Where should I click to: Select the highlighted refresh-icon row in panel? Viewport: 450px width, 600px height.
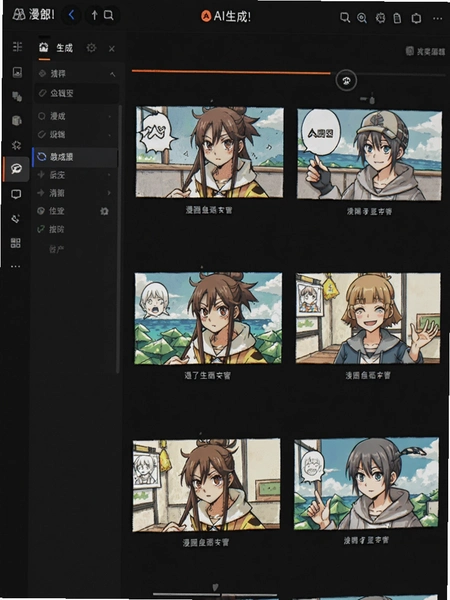tap(75, 157)
